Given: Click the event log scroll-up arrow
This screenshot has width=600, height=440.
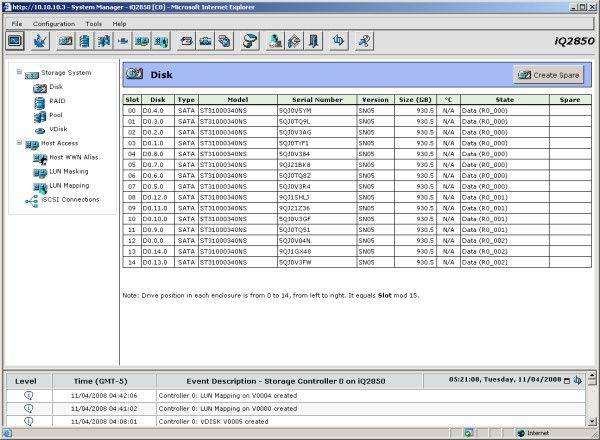Looking at the screenshot, I should [592, 376].
